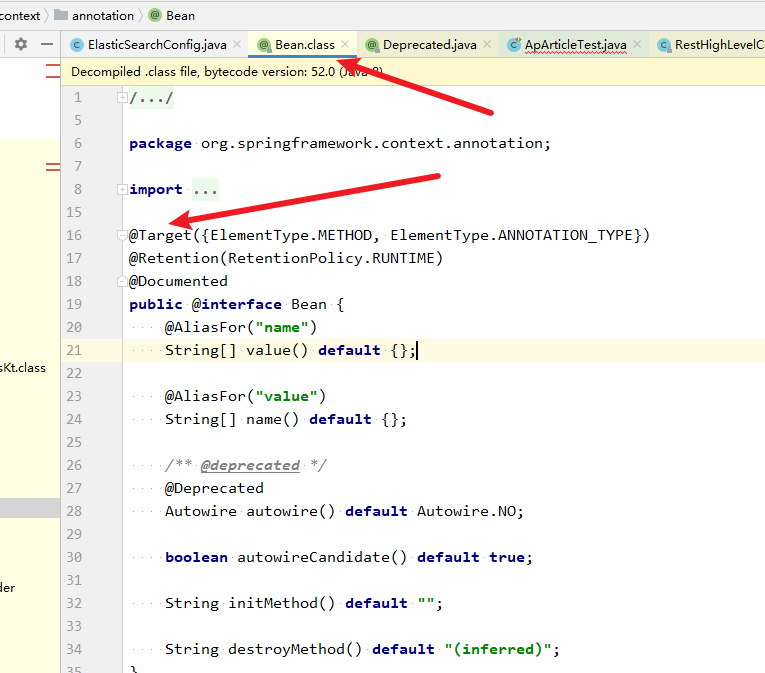This screenshot has height=673, width=765.
Task: Click the ApArticleTest test class icon
Action: [514, 45]
